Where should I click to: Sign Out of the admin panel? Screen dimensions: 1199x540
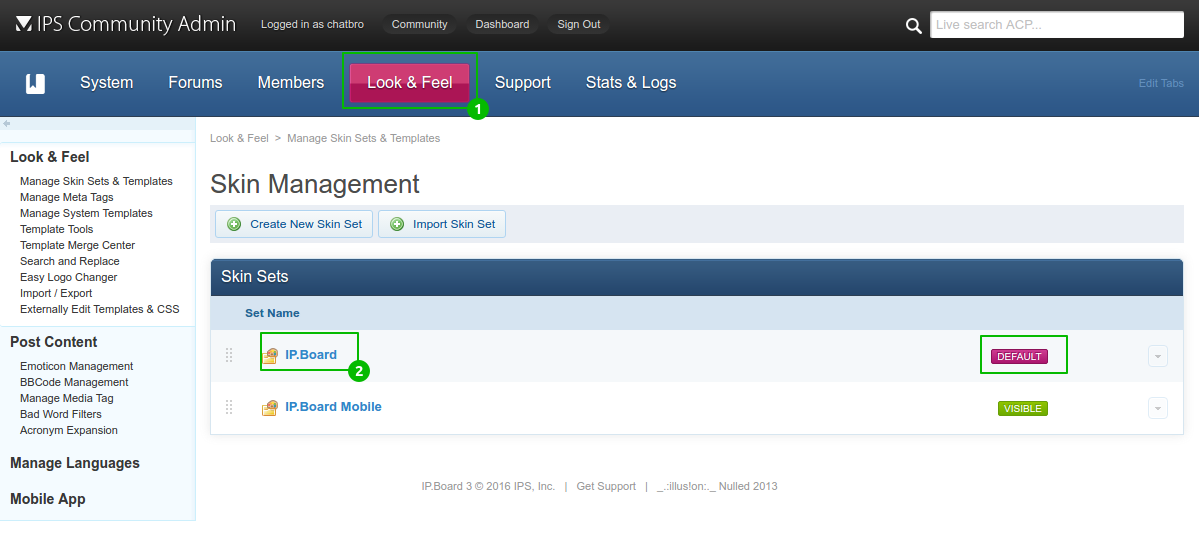coord(579,24)
